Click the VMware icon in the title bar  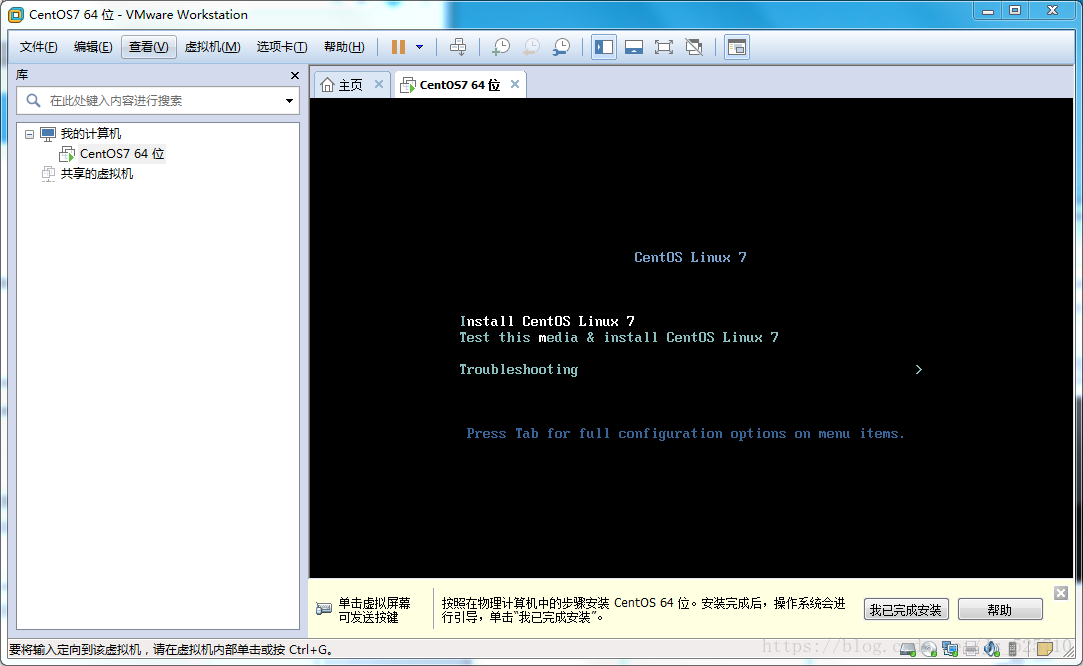(15, 15)
